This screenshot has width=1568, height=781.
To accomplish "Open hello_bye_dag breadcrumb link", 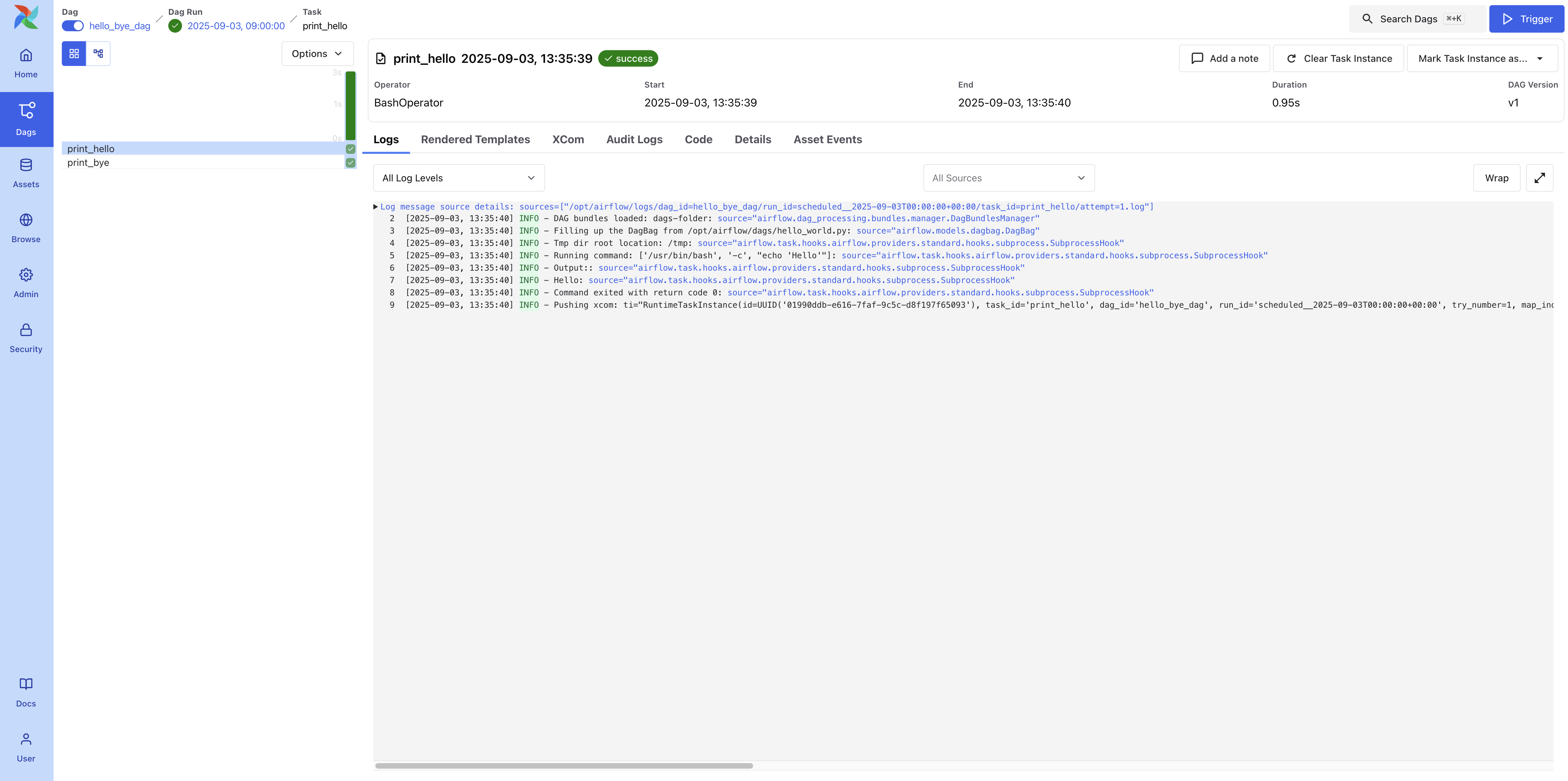I will 119,25.
